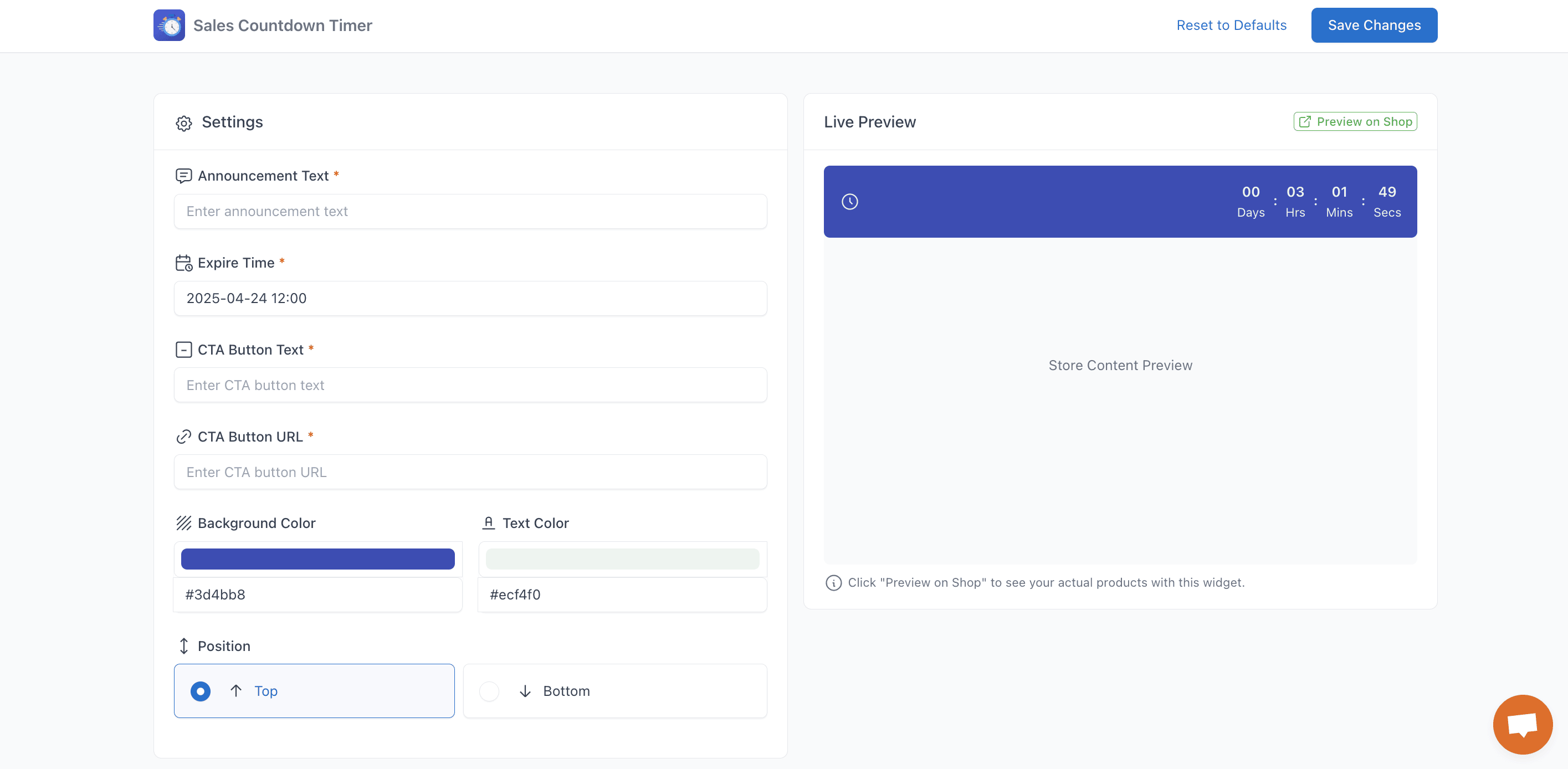Click the Expire Time calendar icon
This screenshot has height=769, width=1568.
[183, 263]
